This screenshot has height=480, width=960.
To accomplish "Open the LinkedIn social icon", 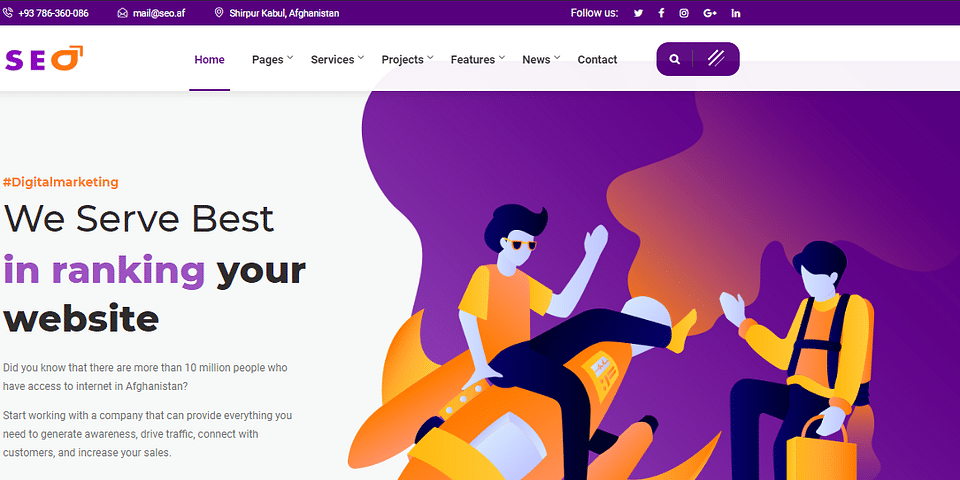I will (736, 13).
